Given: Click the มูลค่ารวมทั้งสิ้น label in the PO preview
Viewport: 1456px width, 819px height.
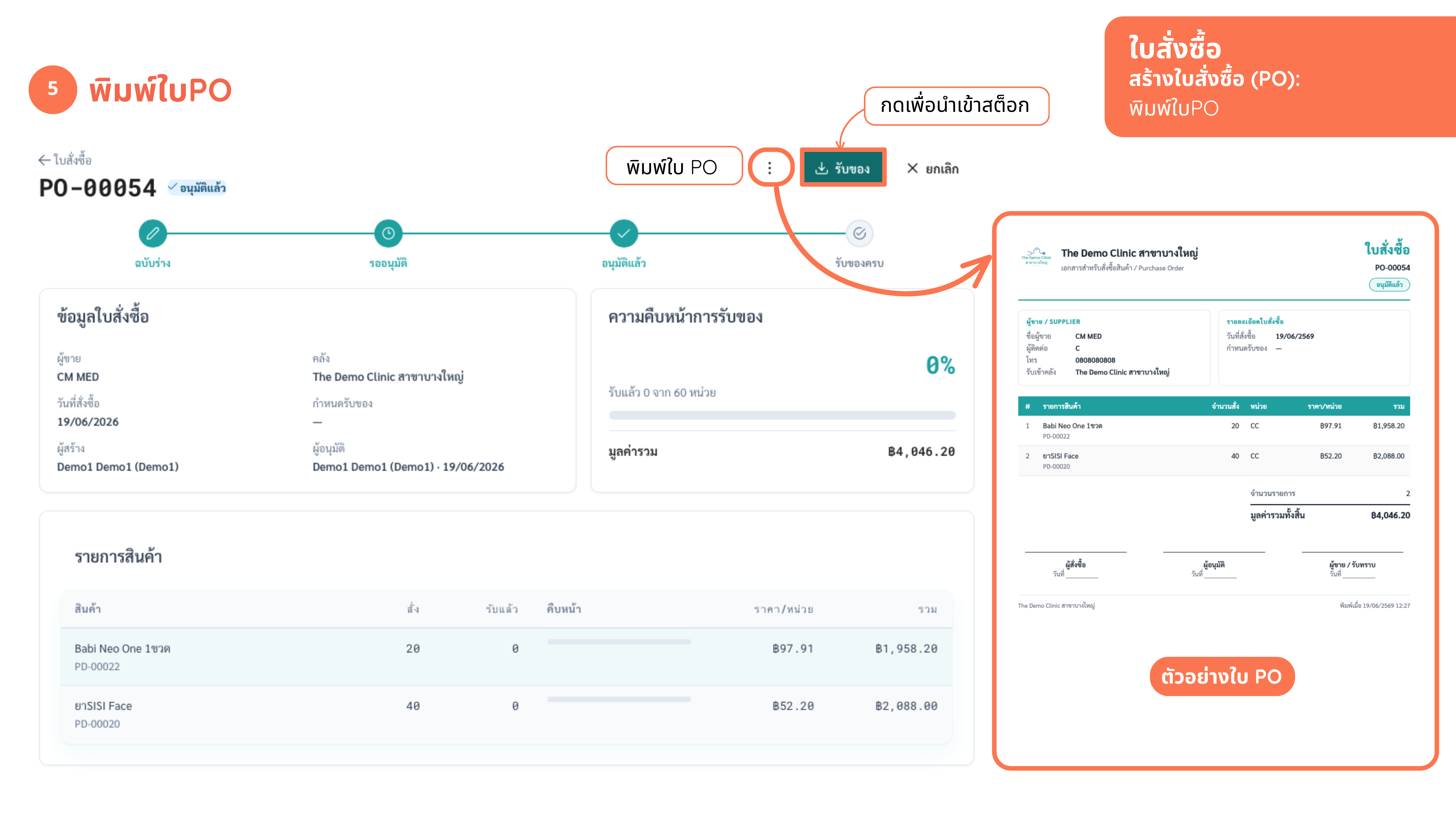Looking at the screenshot, I should pyautogui.click(x=1277, y=515).
